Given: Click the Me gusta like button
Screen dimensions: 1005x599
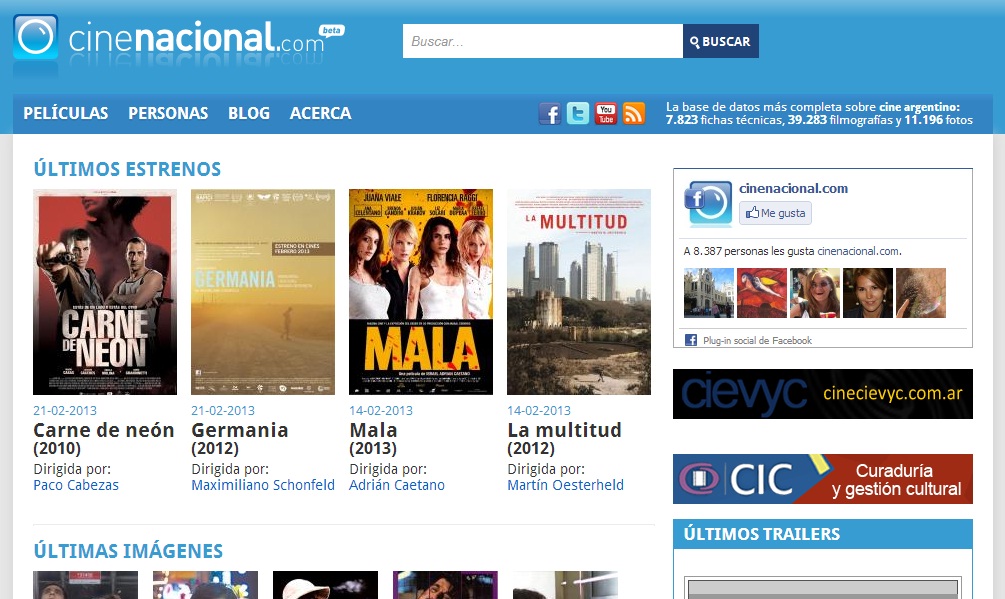Looking at the screenshot, I should point(775,213).
